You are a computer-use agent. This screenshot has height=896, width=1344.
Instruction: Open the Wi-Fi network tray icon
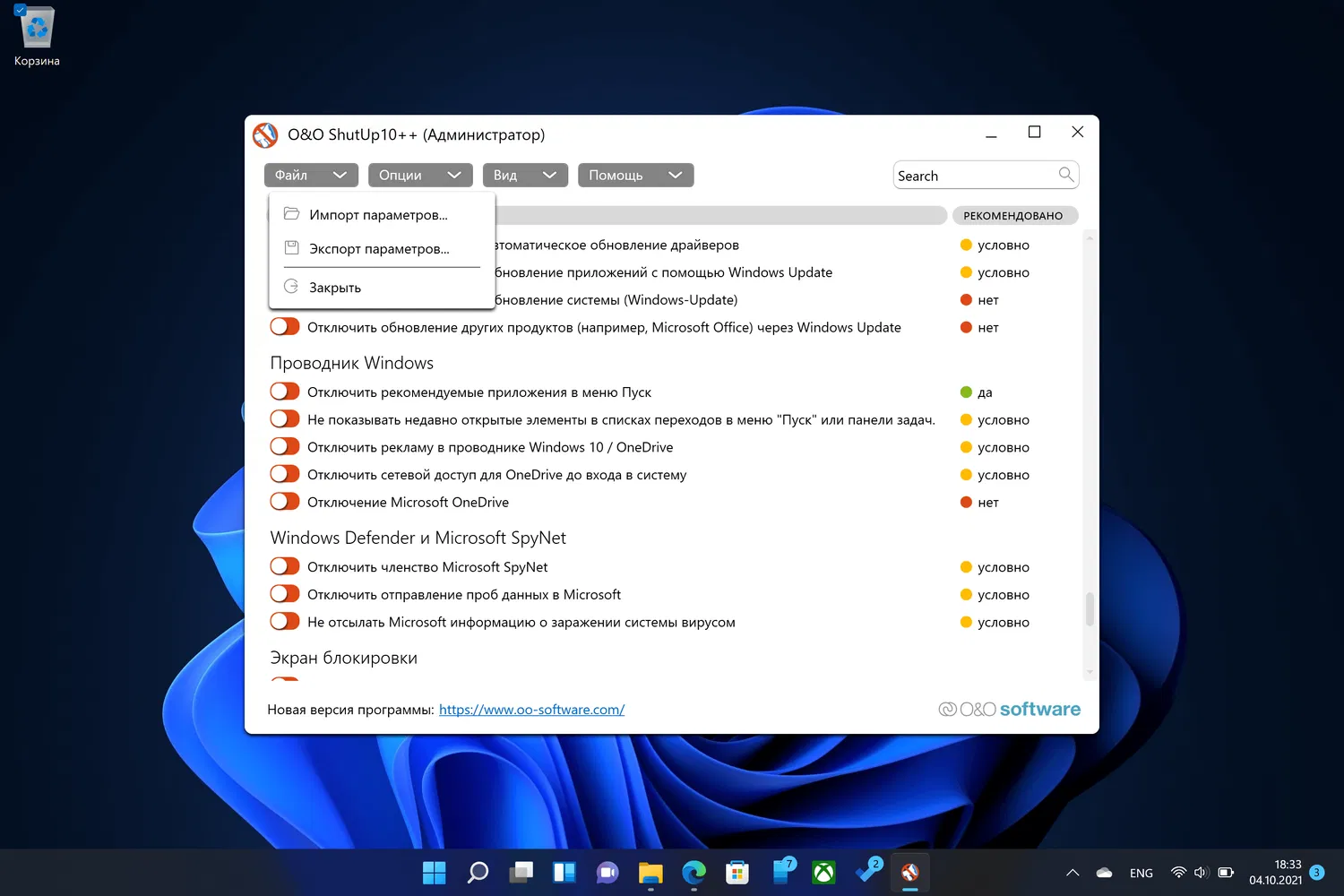pos(1179,873)
